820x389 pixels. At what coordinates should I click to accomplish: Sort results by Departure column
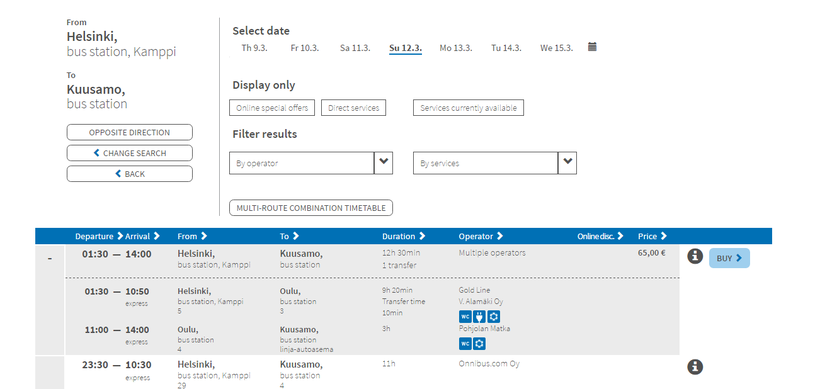coord(99,236)
